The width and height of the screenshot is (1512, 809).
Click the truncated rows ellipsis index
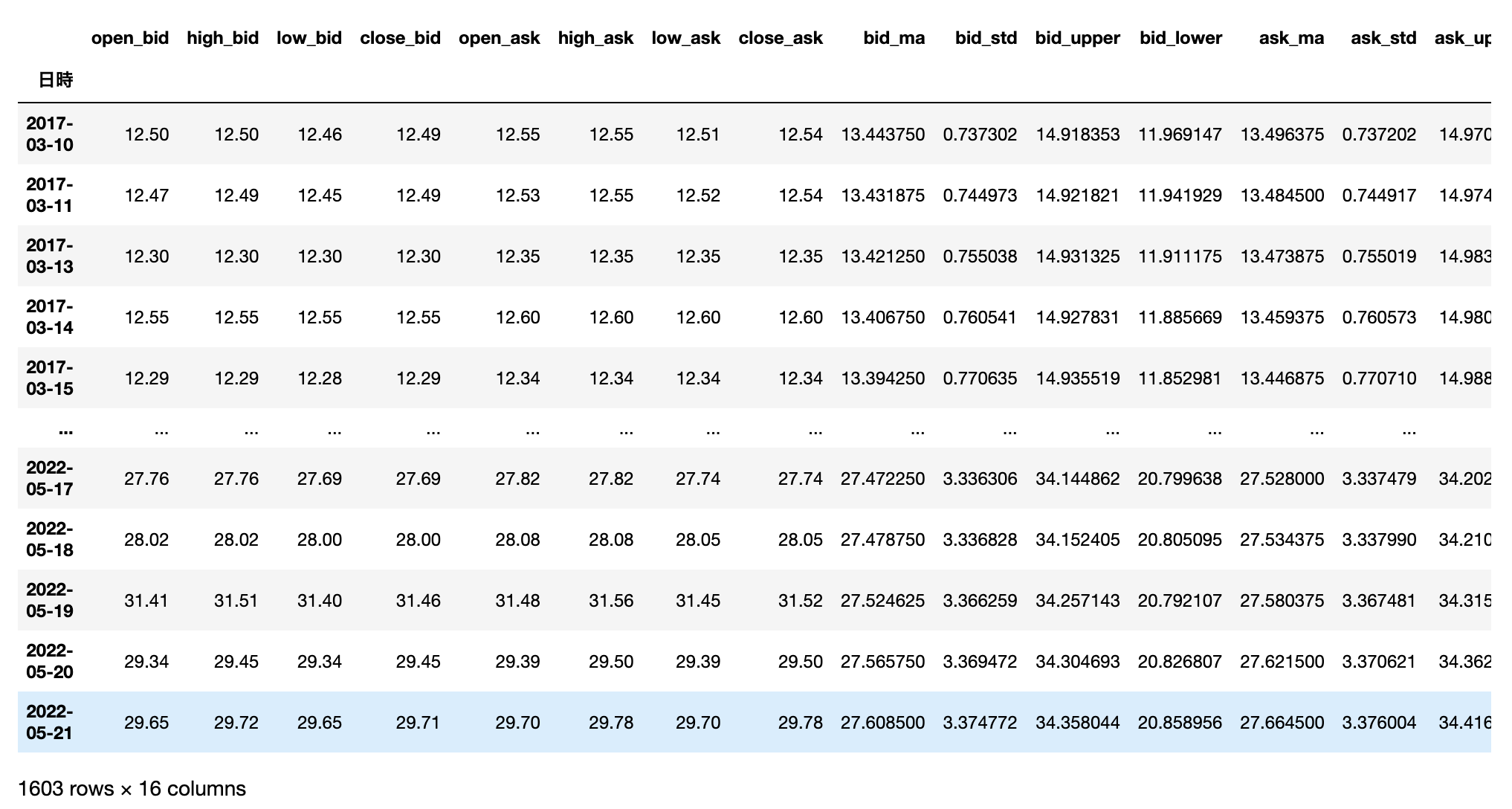[x=65, y=430]
